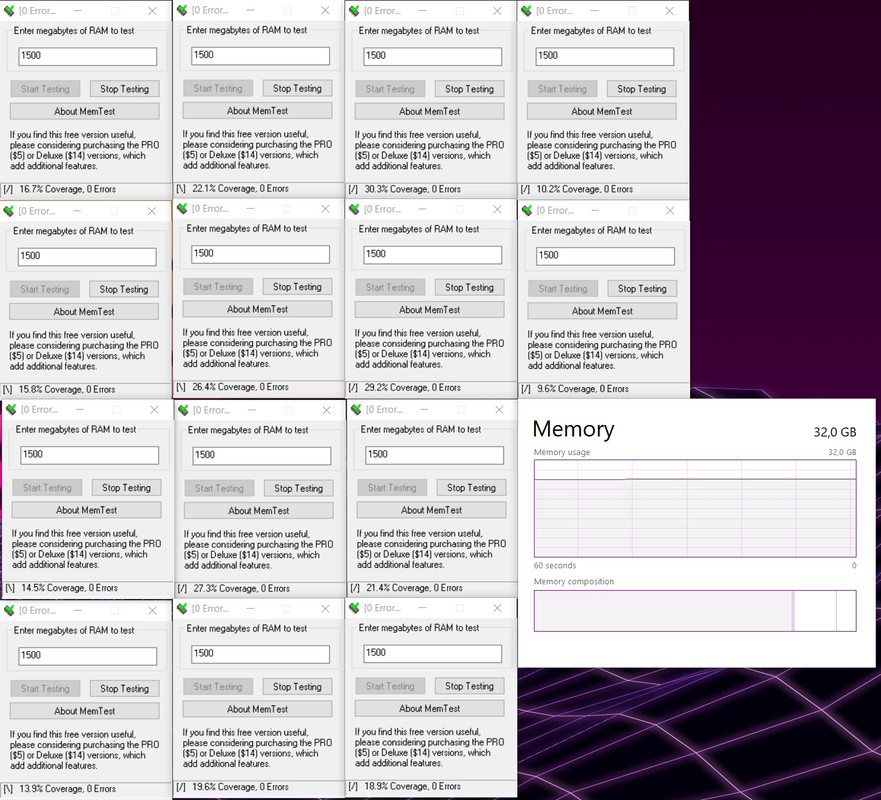Open About MemTest in 16.7% Coverage window
881x800 pixels.
[84, 111]
